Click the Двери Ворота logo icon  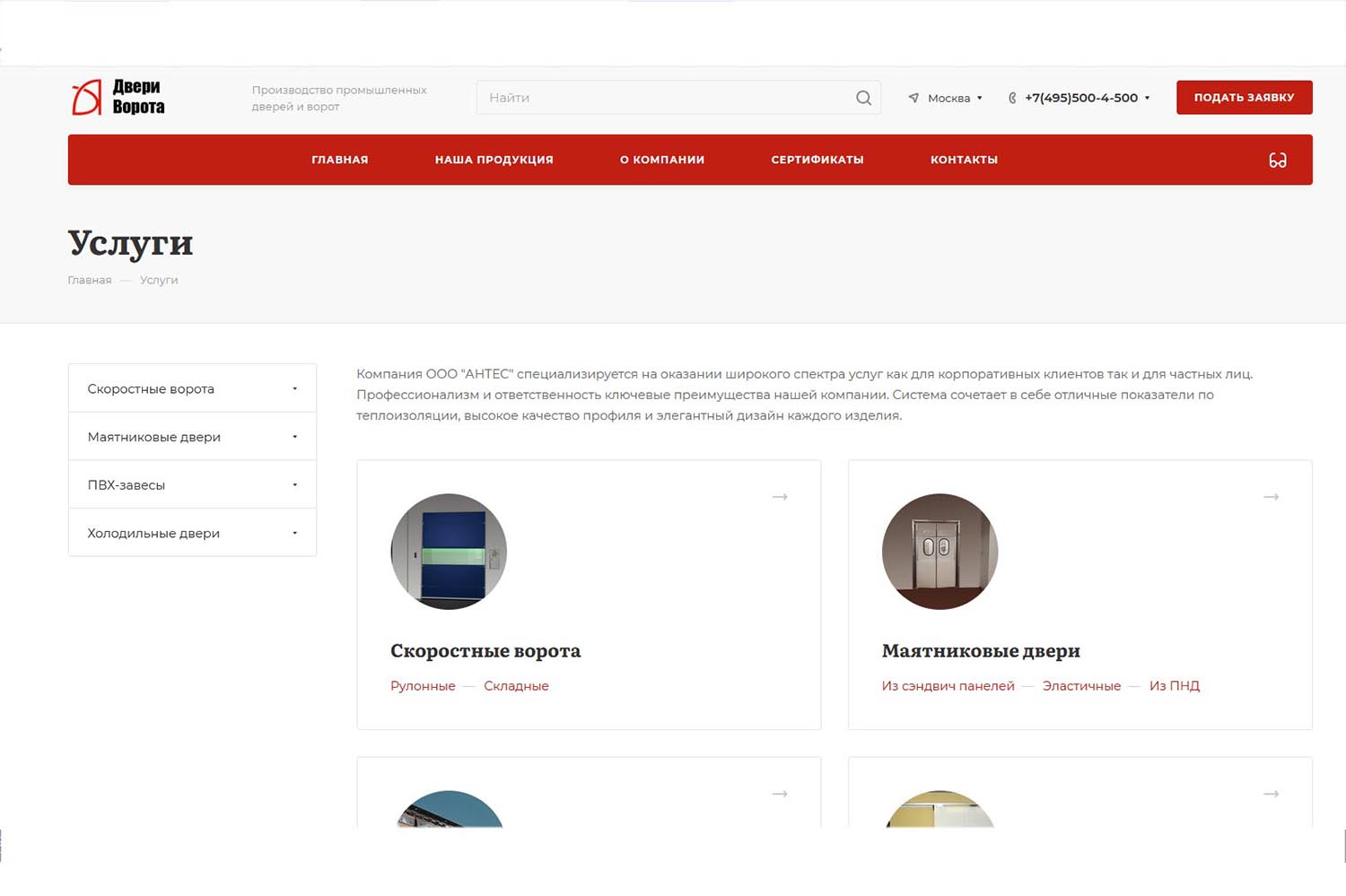click(87, 97)
